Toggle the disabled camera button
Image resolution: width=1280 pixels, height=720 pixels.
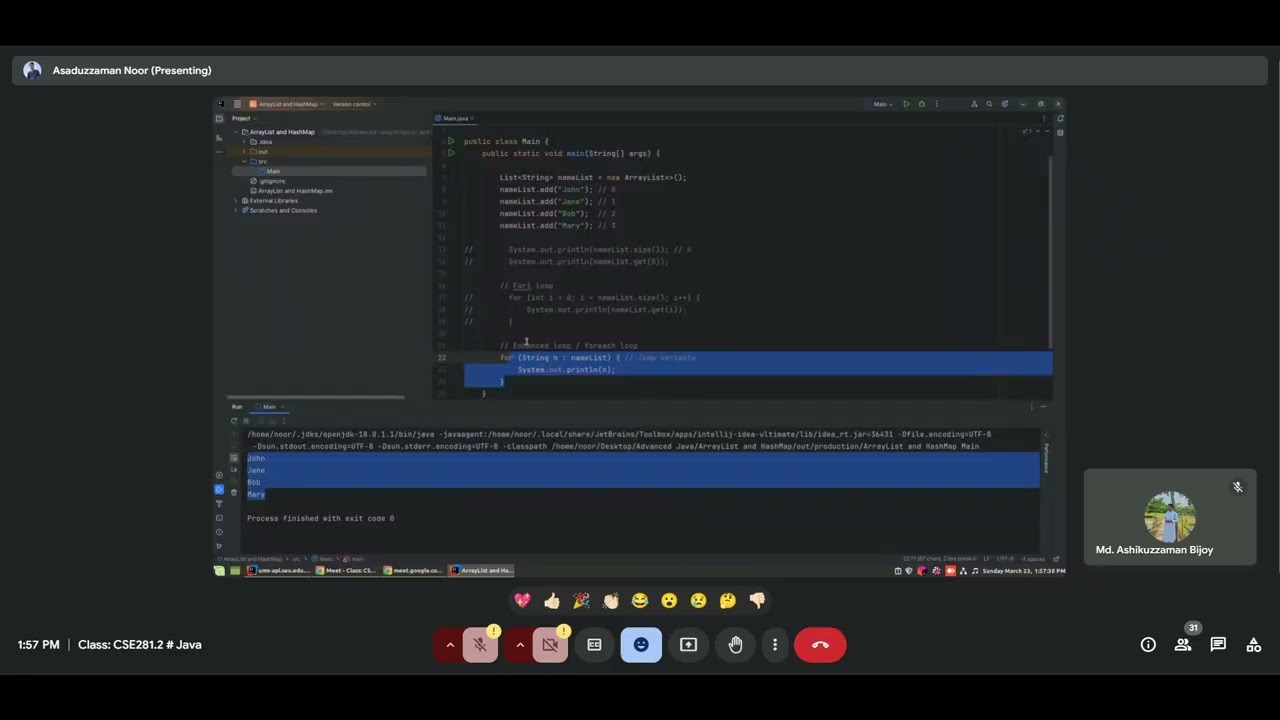point(550,645)
